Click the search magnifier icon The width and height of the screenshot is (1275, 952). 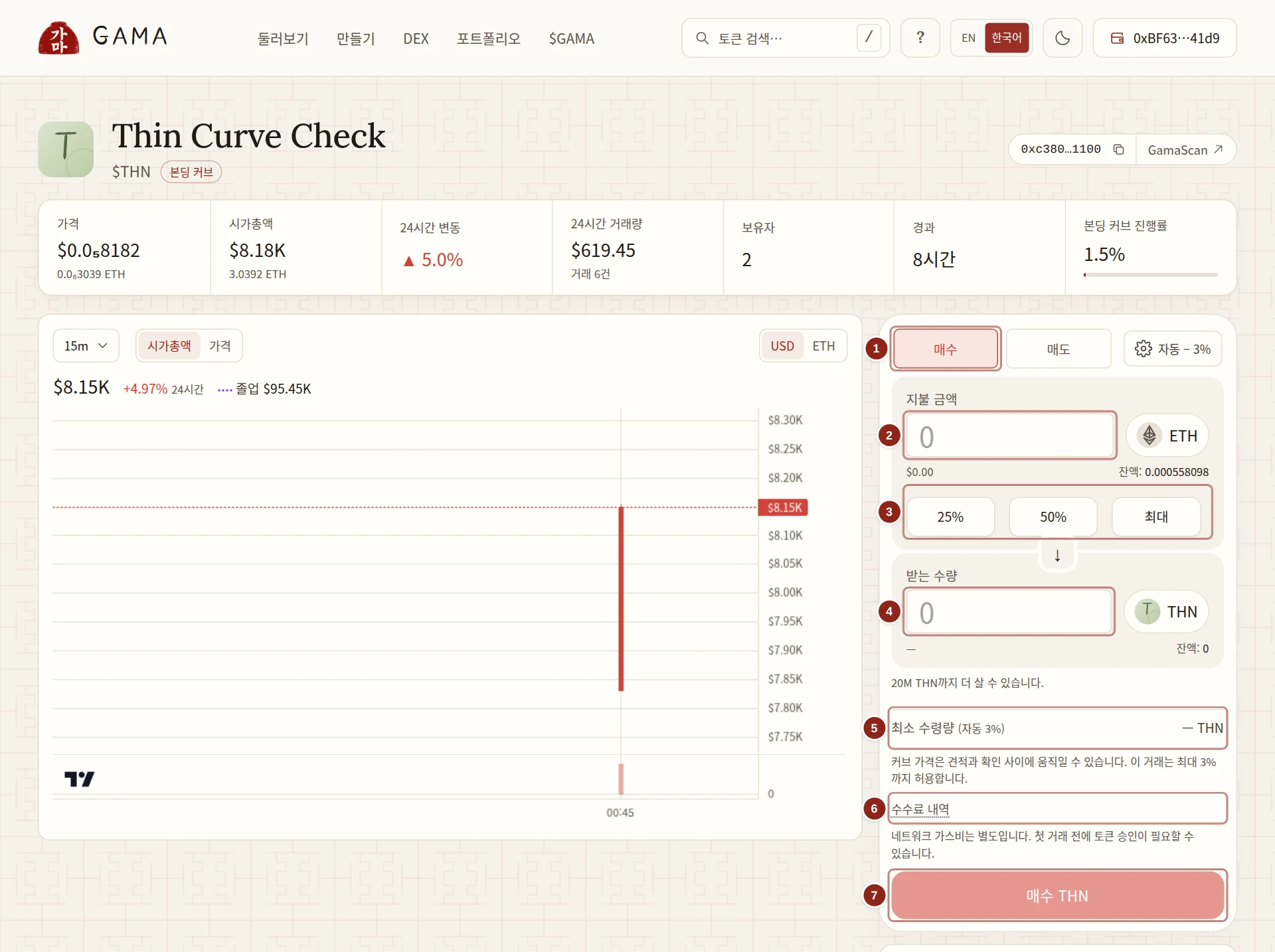coord(702,39)
